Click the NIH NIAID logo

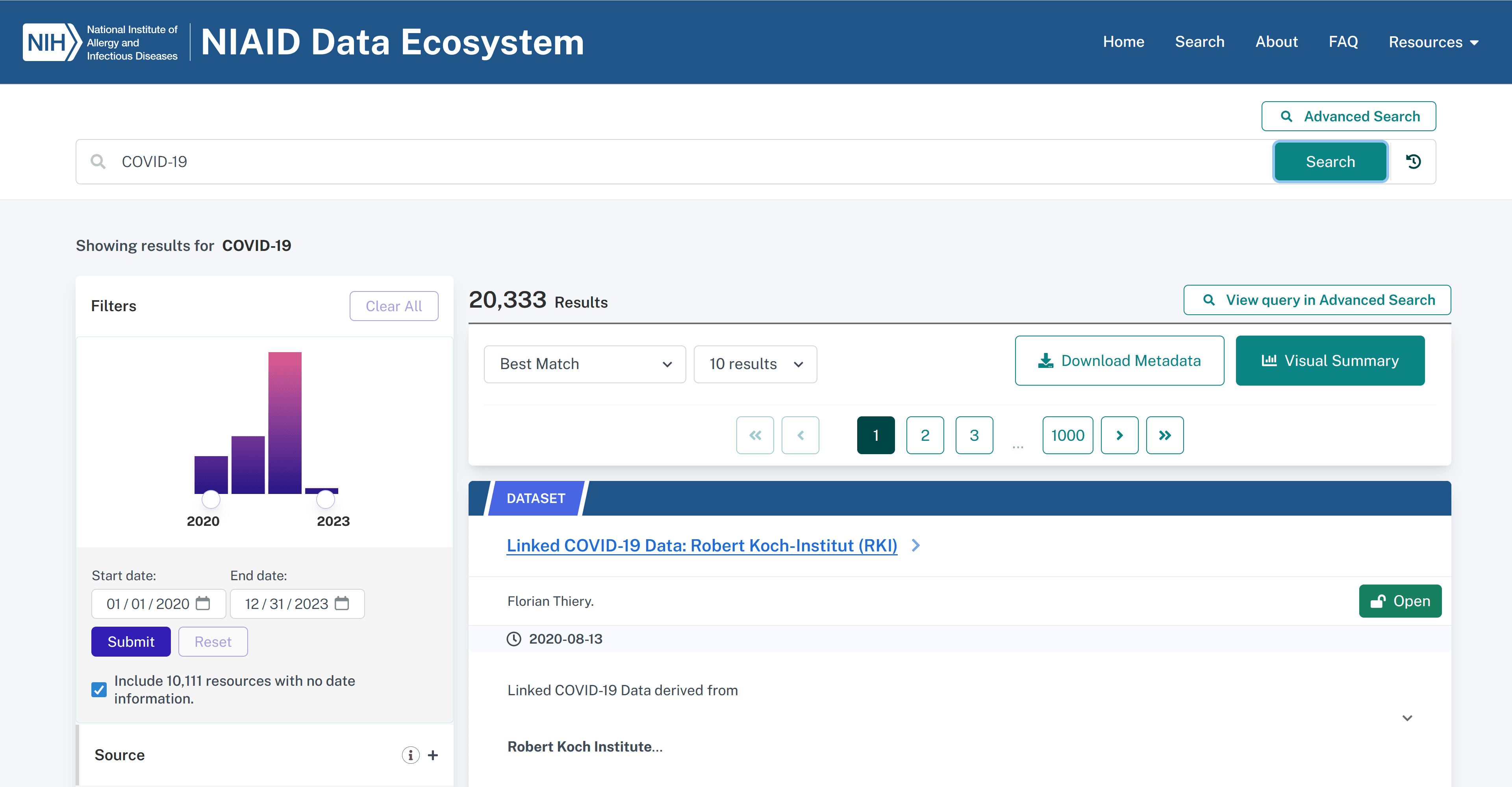[x=100, y=42]
